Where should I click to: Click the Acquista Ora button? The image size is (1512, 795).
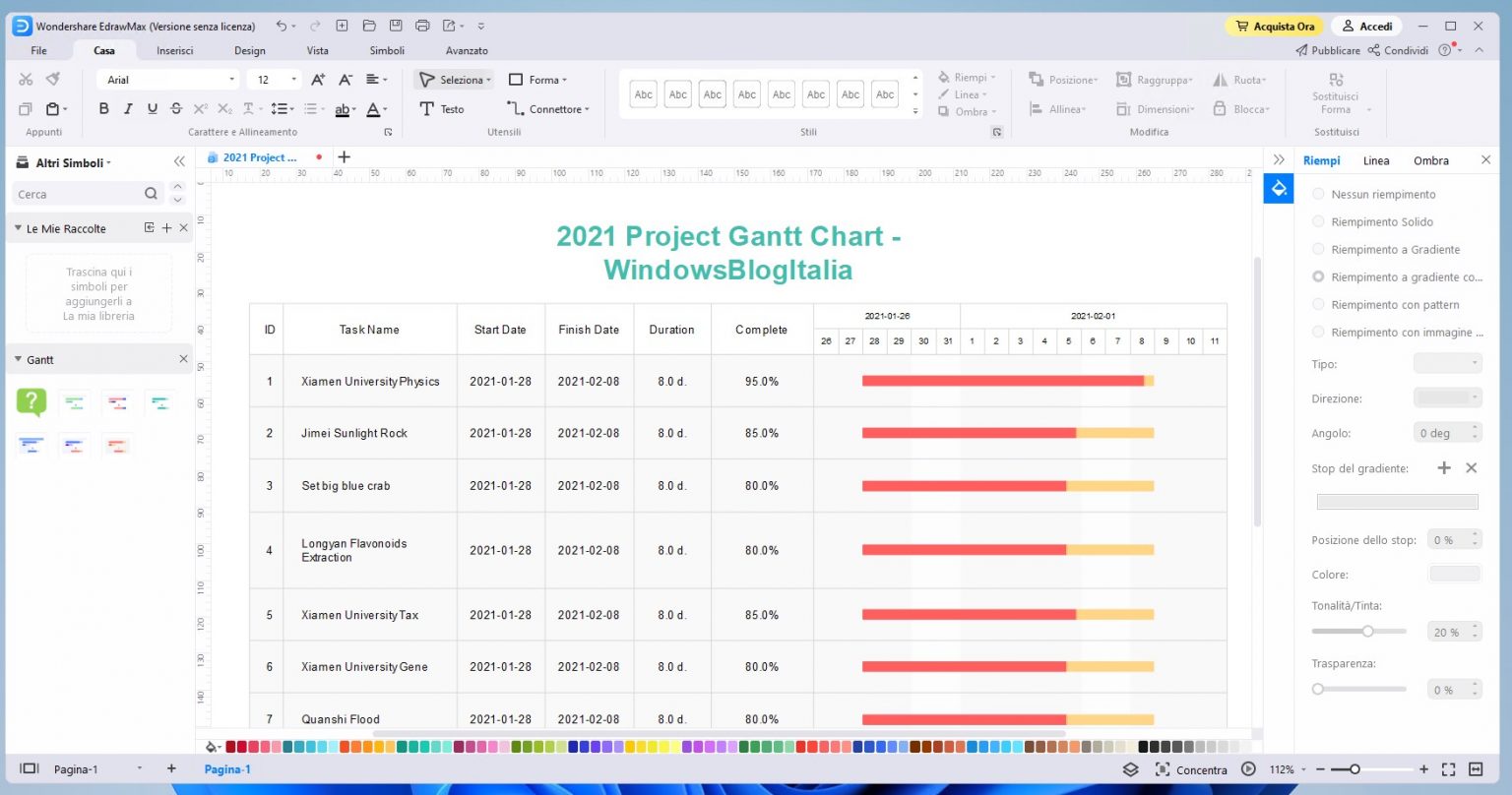coord(1274,26)
